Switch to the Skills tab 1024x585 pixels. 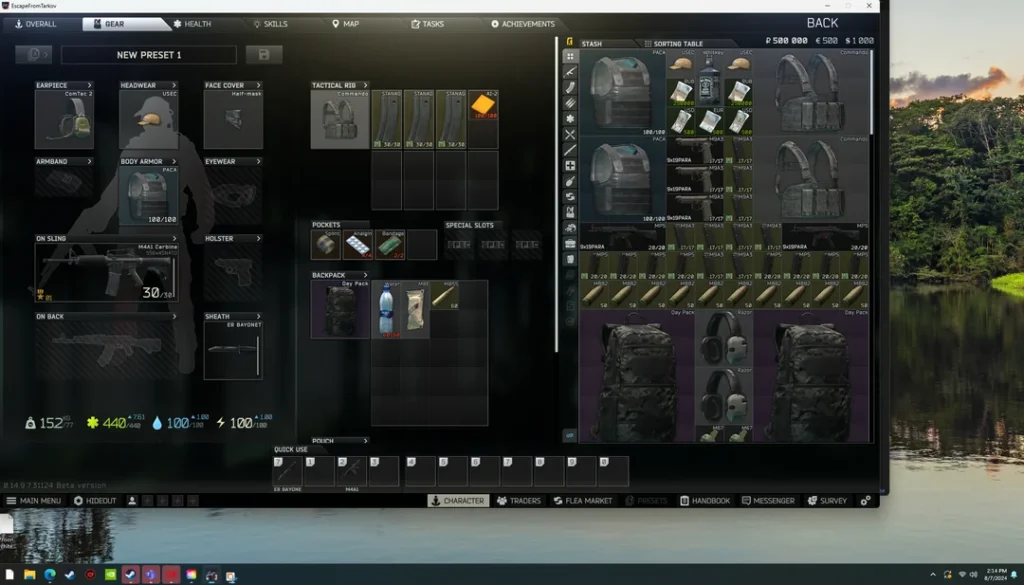[270, 24]
